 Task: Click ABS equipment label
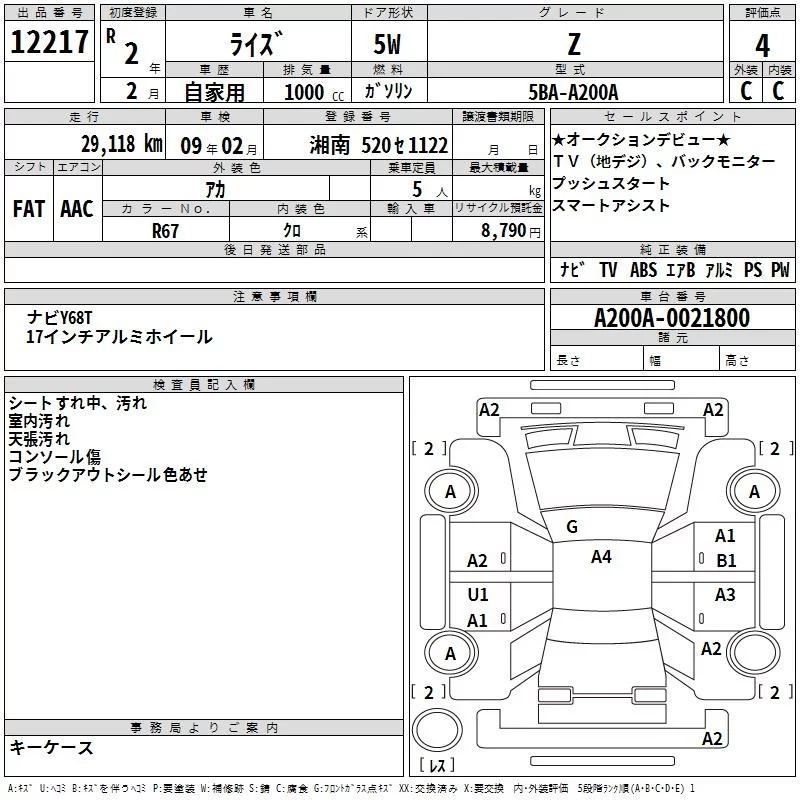point(643,269)
